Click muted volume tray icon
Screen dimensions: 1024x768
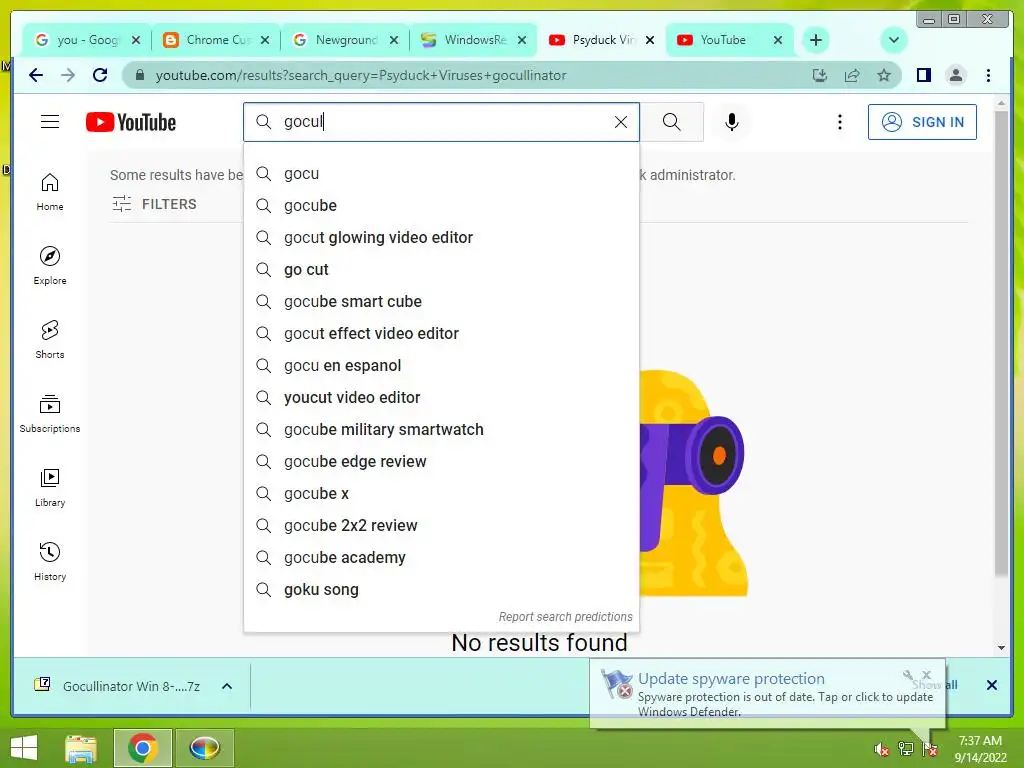coord(882,749)
